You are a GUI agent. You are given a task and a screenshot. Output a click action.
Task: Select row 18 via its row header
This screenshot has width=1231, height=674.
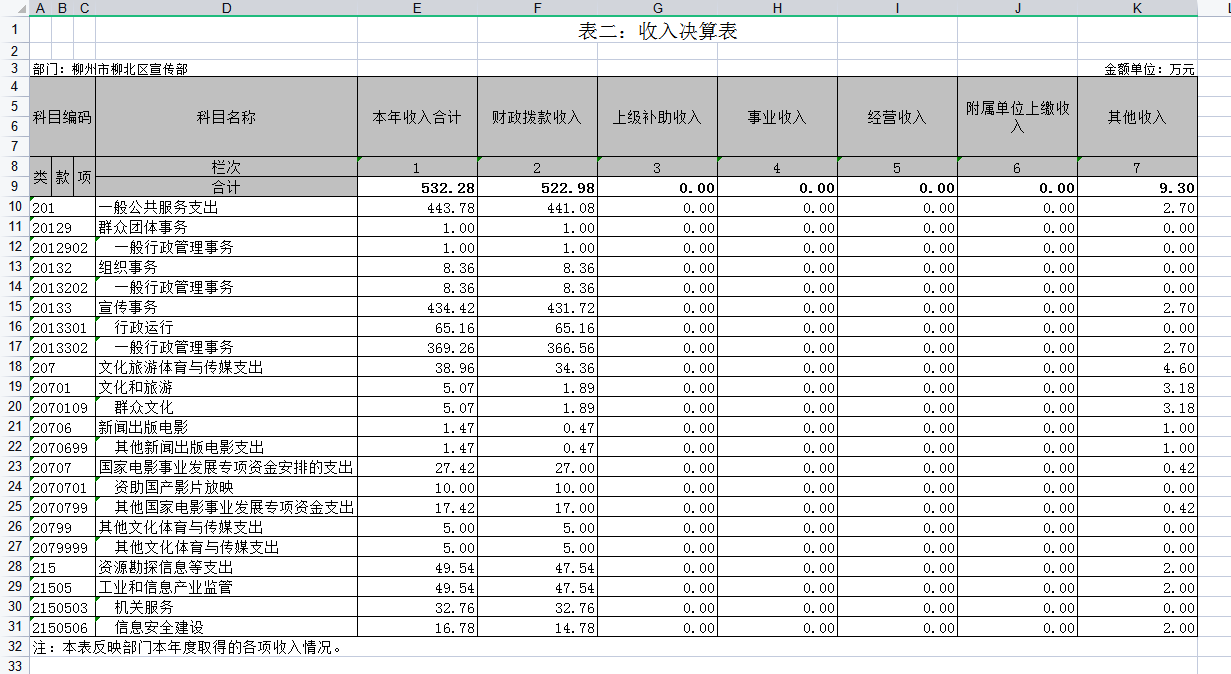coord(14,367)
